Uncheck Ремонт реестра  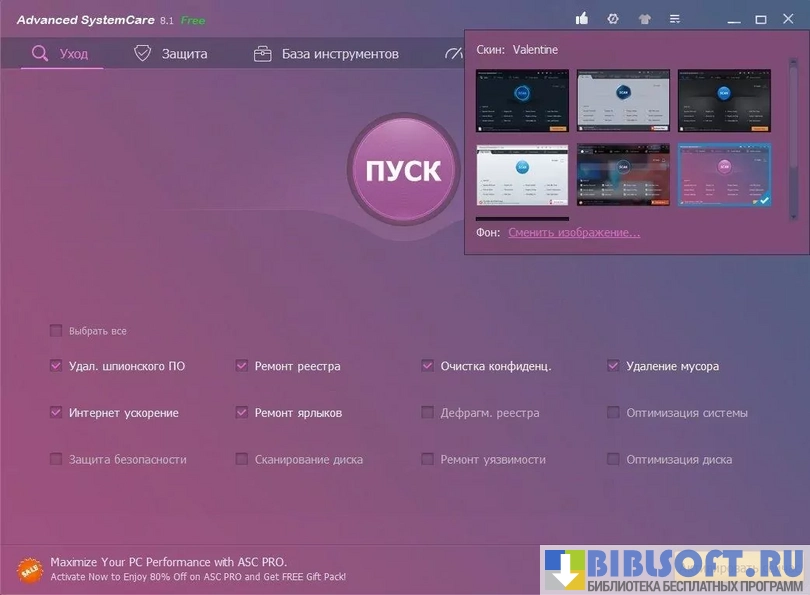point(242,366)
